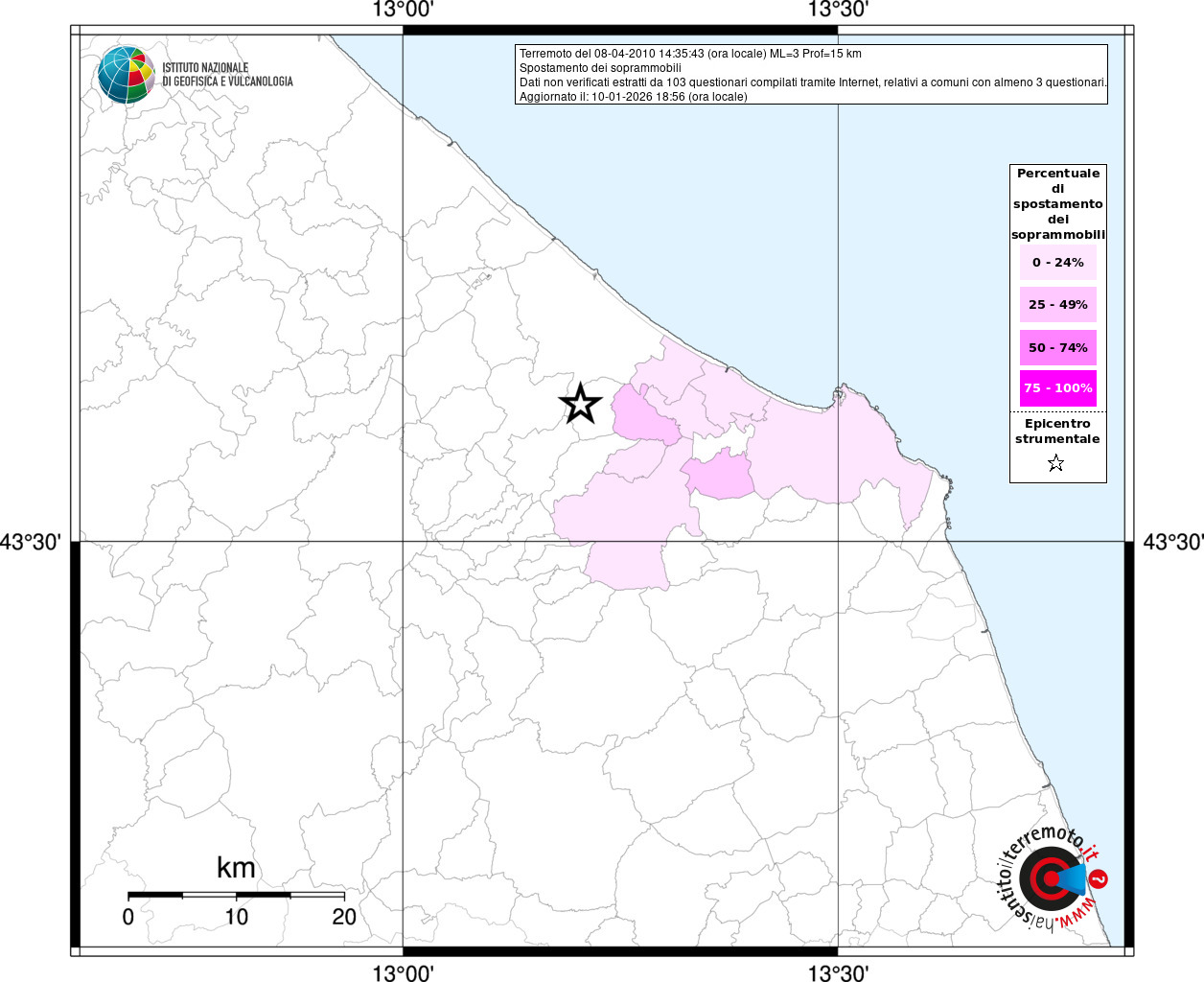The image size is (1204, 982).
Task: Click the haisentitoilterremoto.it target logo
Action: click(1053, 878)
